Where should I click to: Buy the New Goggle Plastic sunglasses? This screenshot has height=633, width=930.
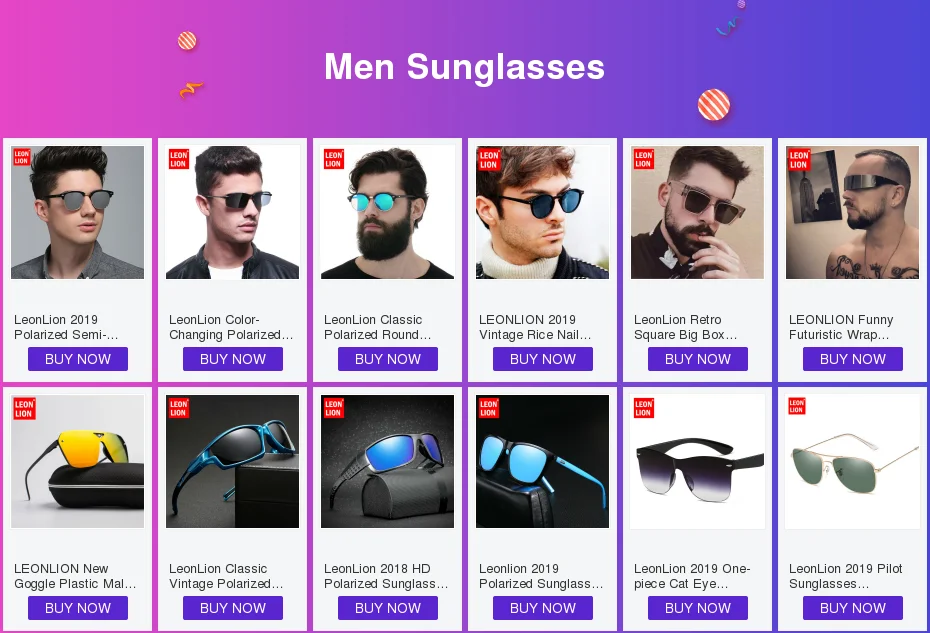[x=78, y=608]
